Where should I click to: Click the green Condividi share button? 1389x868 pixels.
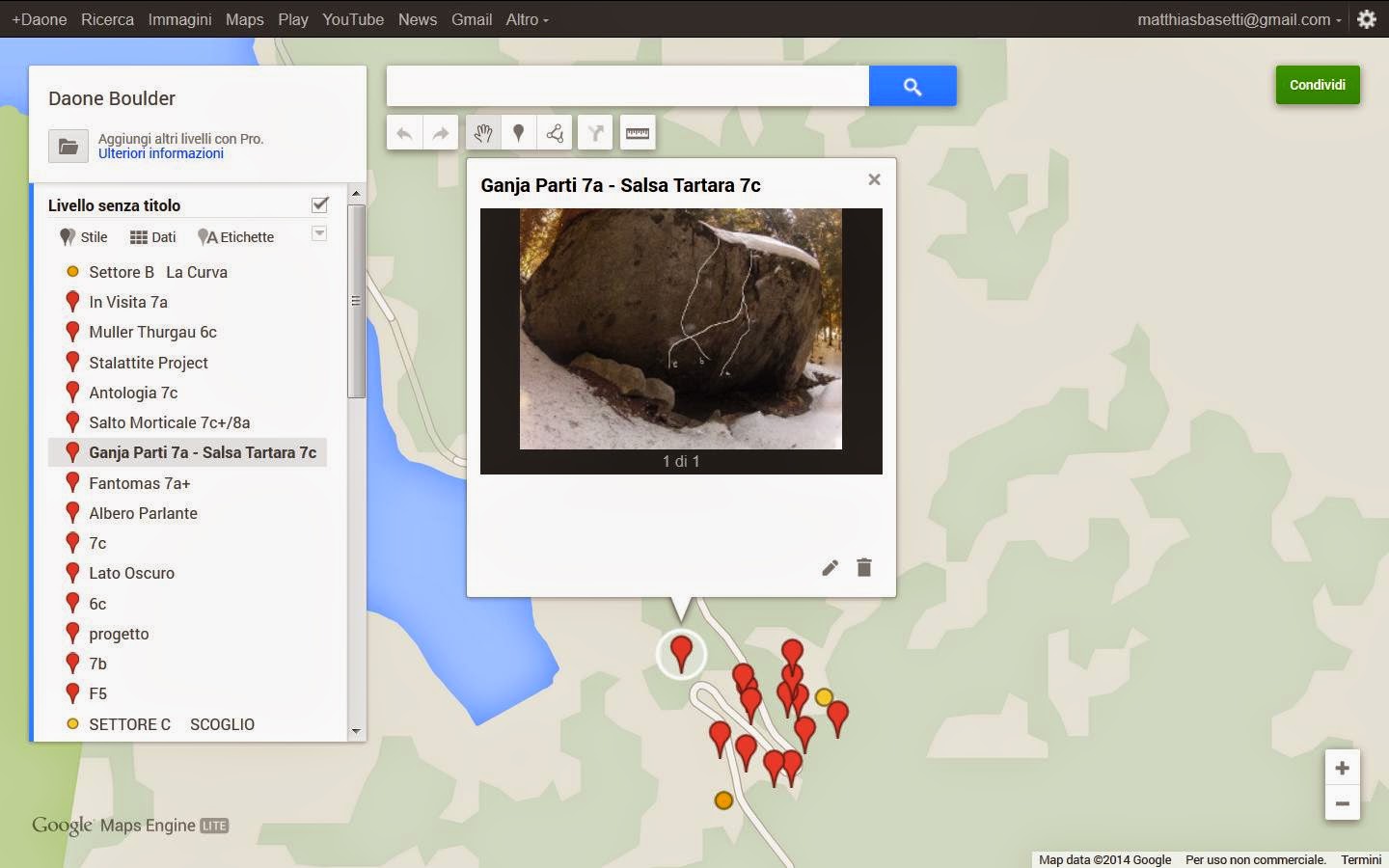[1318, 85]
